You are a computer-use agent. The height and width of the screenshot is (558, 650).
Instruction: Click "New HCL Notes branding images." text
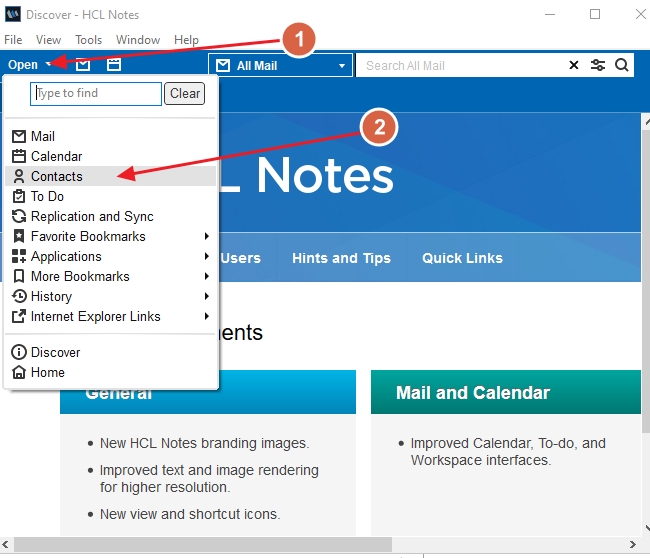(205, 443)
